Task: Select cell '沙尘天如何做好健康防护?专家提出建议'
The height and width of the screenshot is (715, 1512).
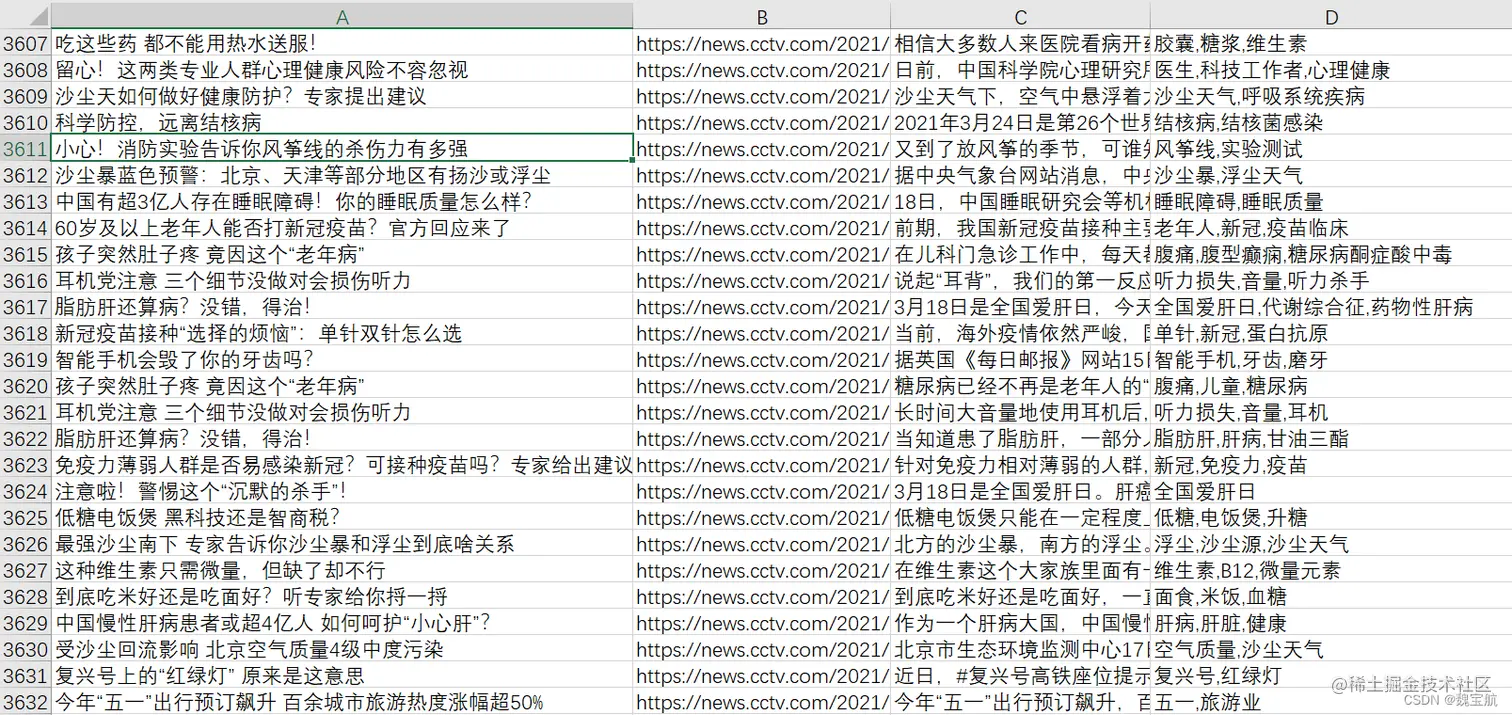Action: [x=342, y=96]
